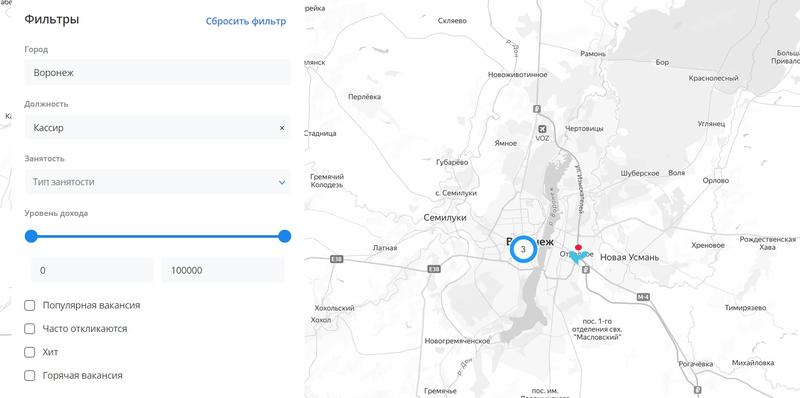The width and height of the screenshot is (800, 398).
Task: Click the Губарёво map label
Action: coord(452,162)
